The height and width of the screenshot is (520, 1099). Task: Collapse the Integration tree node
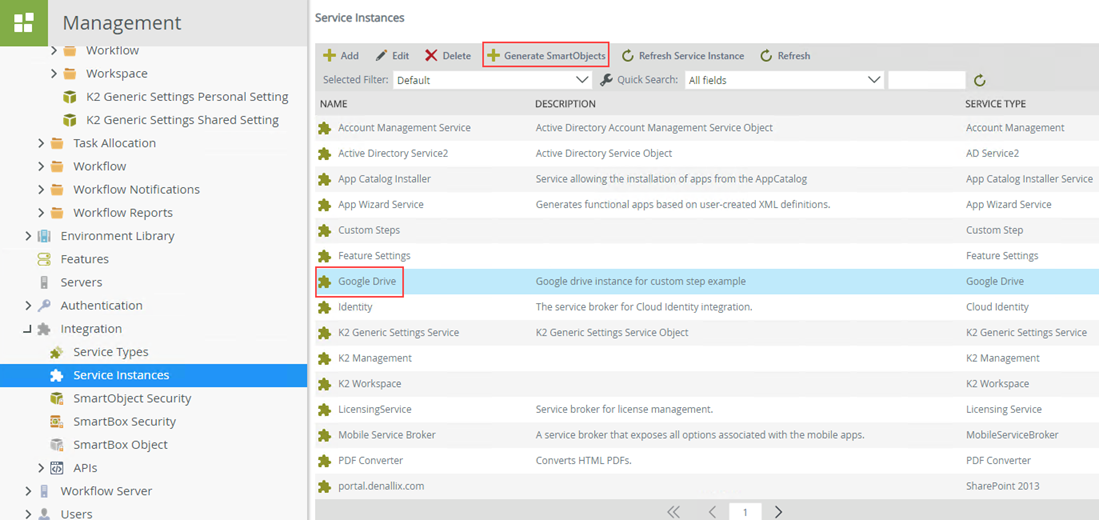[28, 329]
